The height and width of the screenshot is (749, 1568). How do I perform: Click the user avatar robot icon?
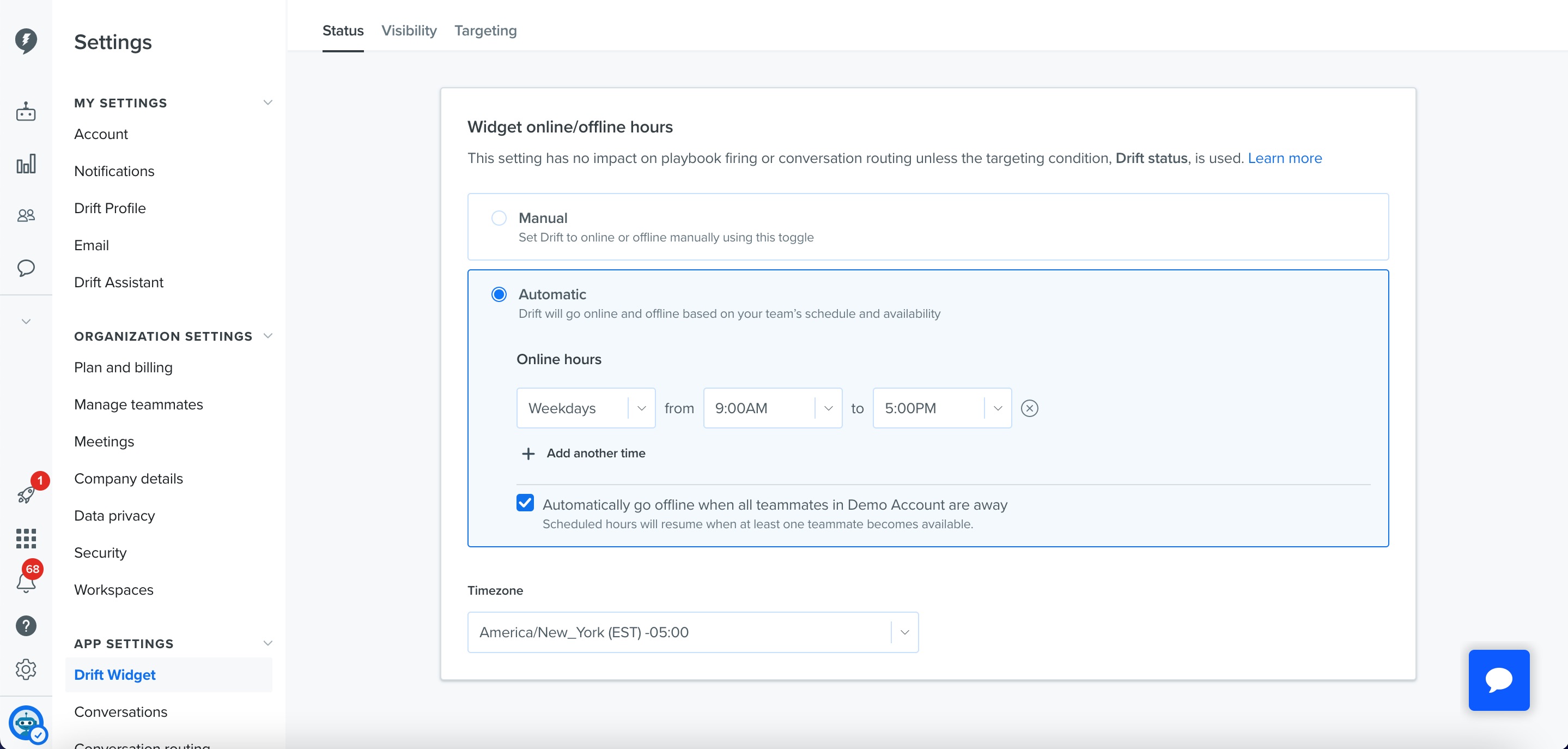coord(26,723)
